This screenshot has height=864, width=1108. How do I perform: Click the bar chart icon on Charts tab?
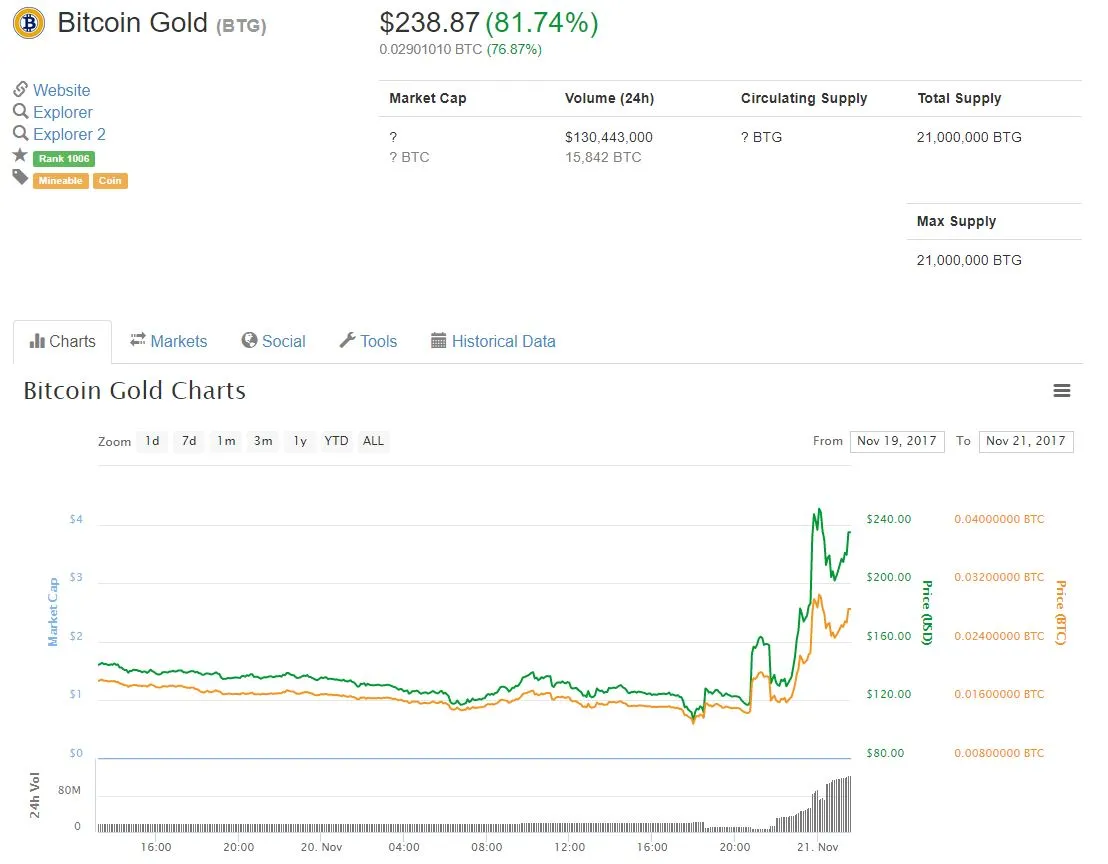37,341
